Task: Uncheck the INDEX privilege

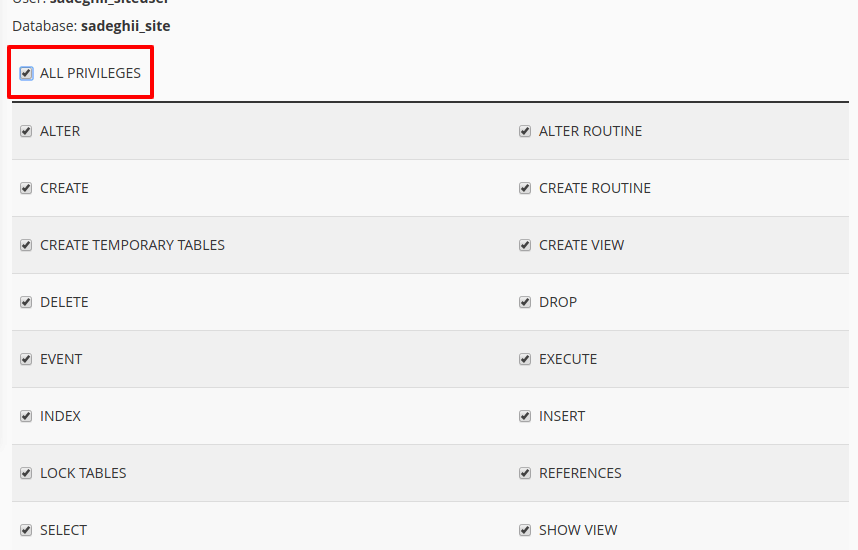Action: tap(26, 416)
